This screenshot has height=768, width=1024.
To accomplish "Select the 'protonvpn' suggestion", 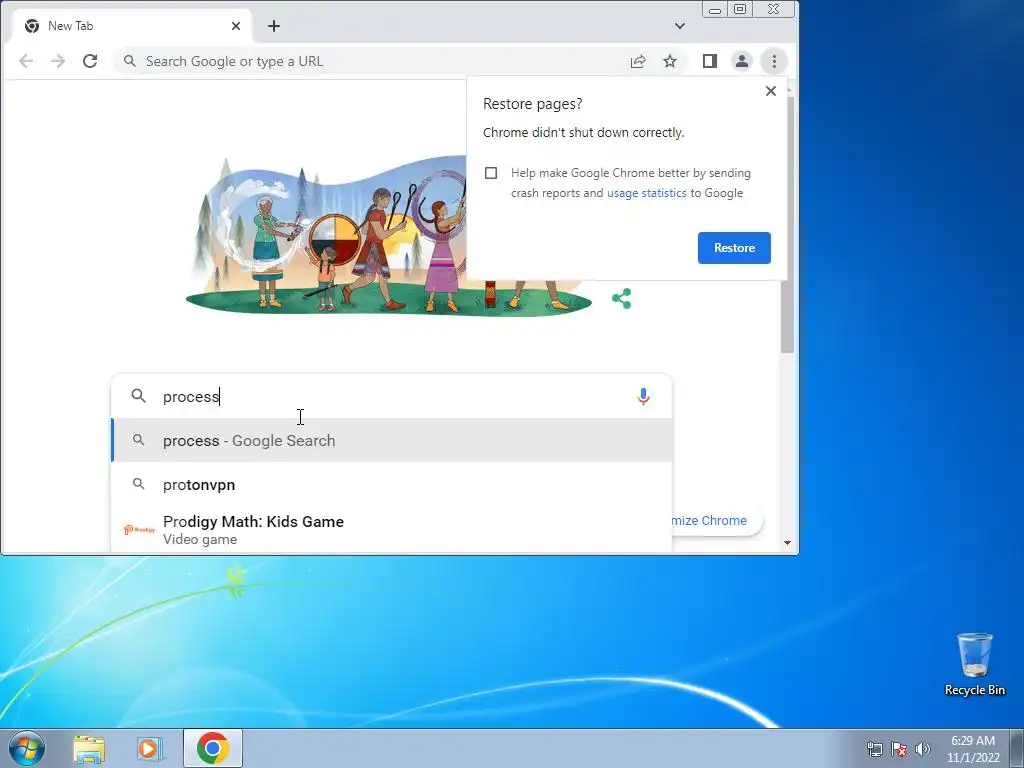I will coord(392,485).
